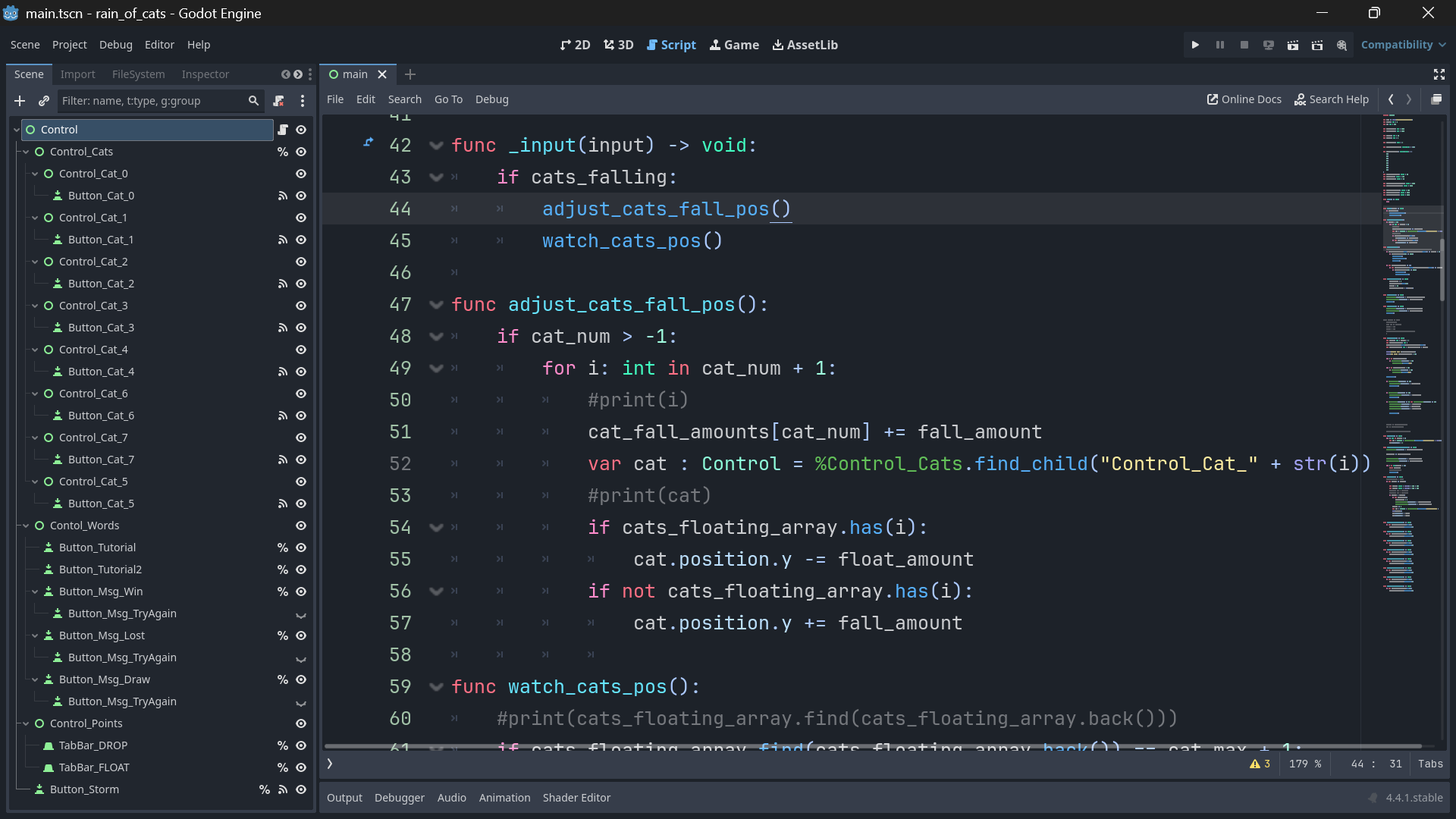Click Search Help button
This screenshot has width=1456, height=819.
click(1331, 99)
